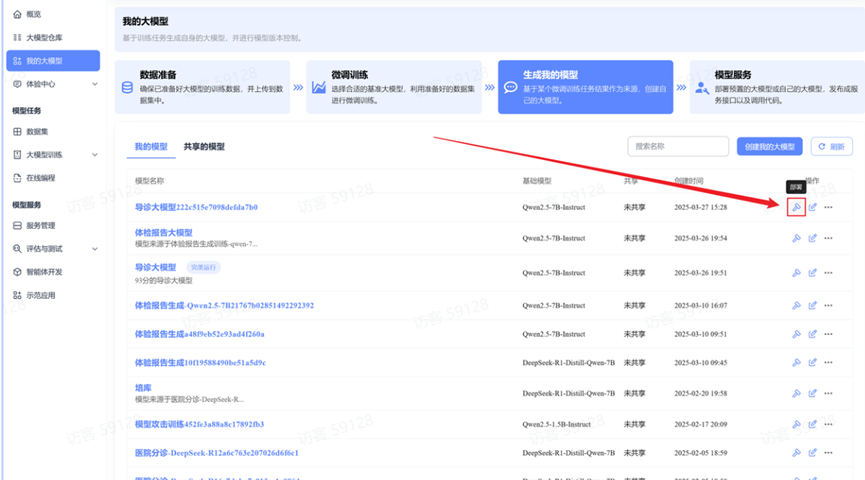Switch to the 共享的模型 tab
This screenshot has width=865, height=480.
pyautogui.click(x=204, y=147)
